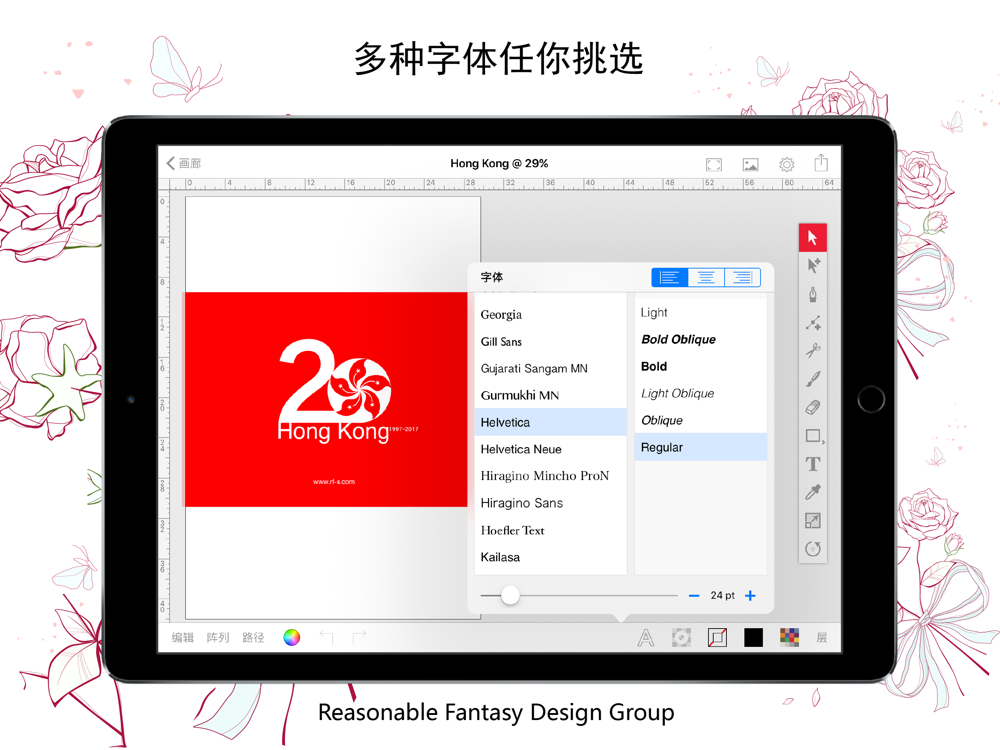The width and height of the screenshot is (1000, 750).
Task: Open the 阵列 arrange menu
Action: point(217,637)
